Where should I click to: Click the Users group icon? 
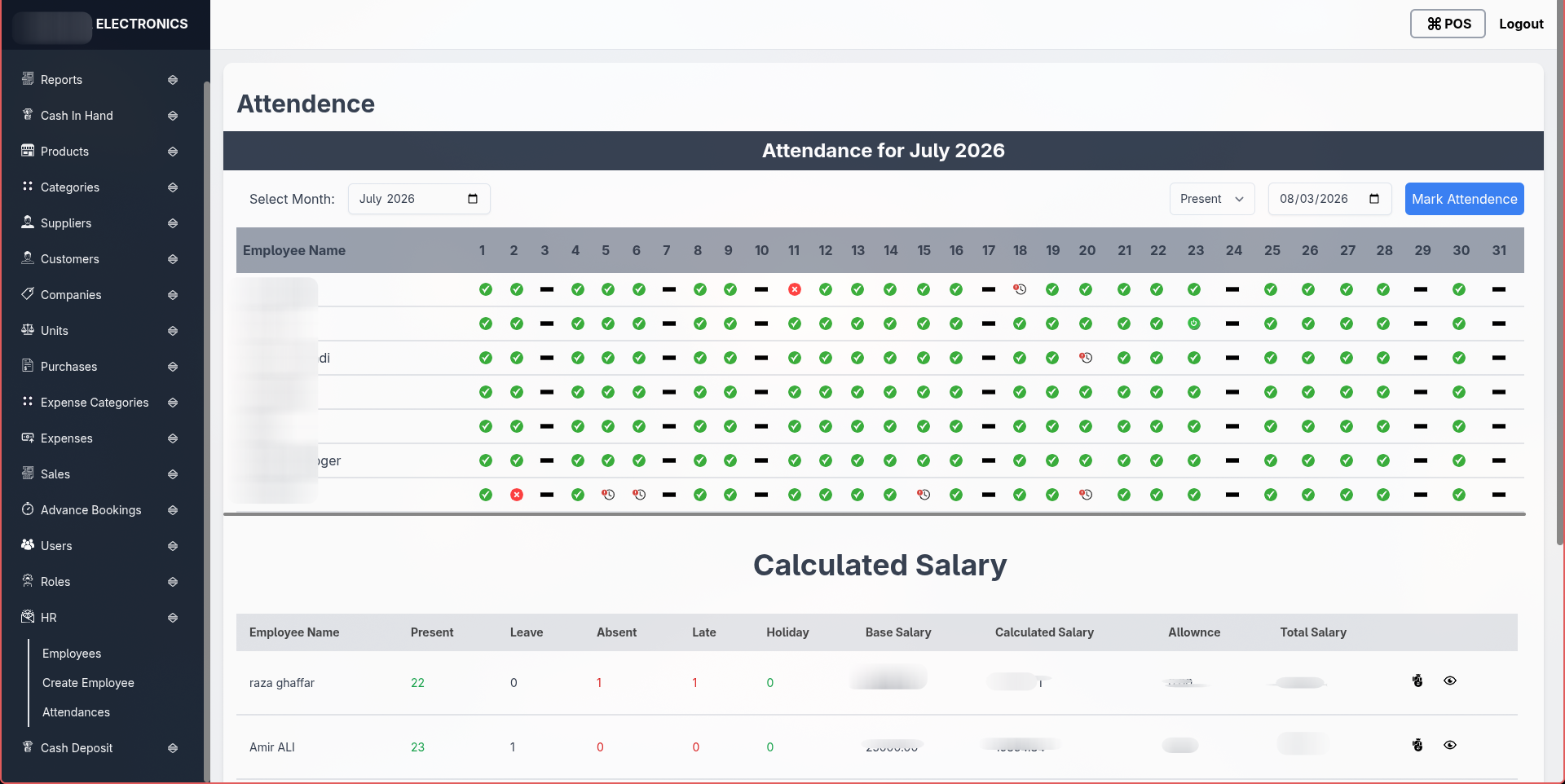click(x=28, y=545)
